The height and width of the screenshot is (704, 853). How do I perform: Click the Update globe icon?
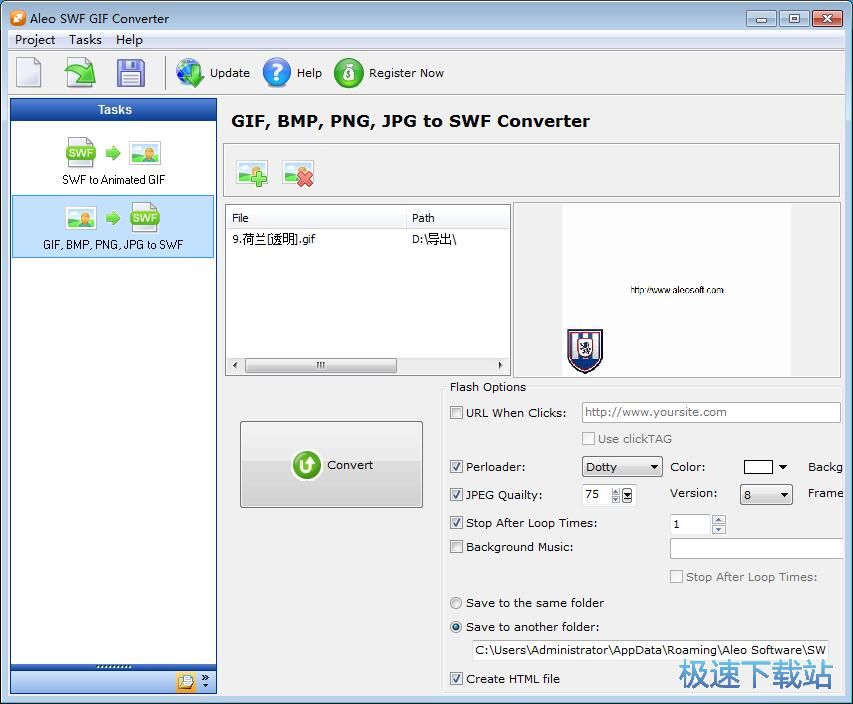click(189, 72)
